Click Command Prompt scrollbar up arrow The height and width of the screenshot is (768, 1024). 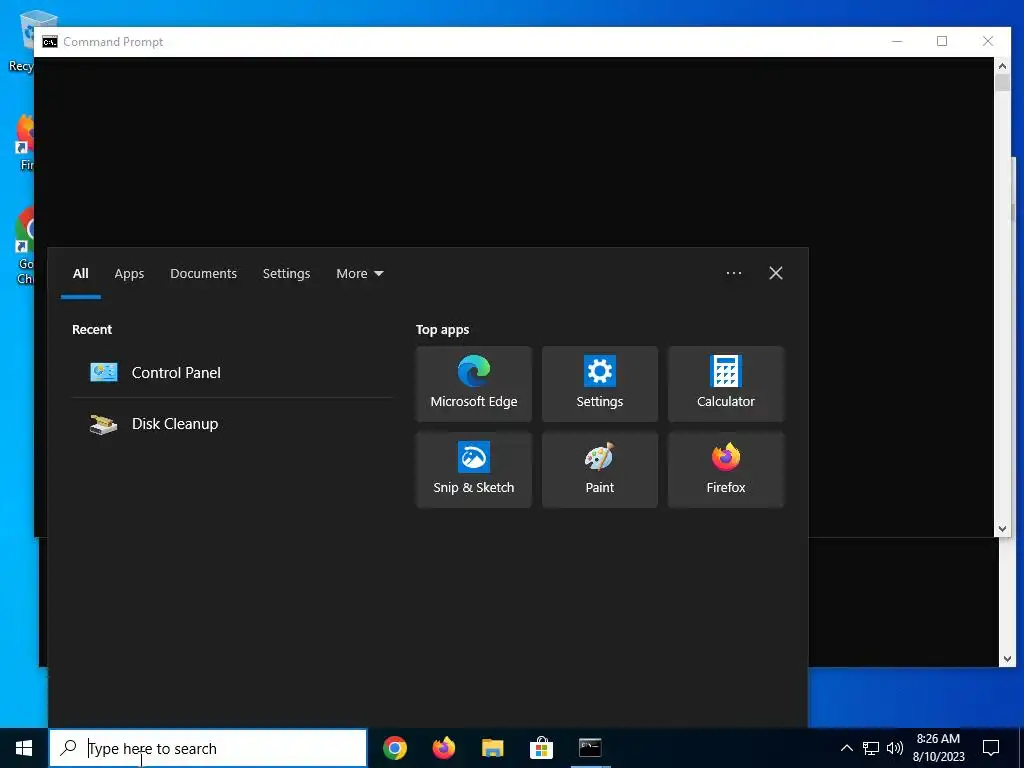1002,65
